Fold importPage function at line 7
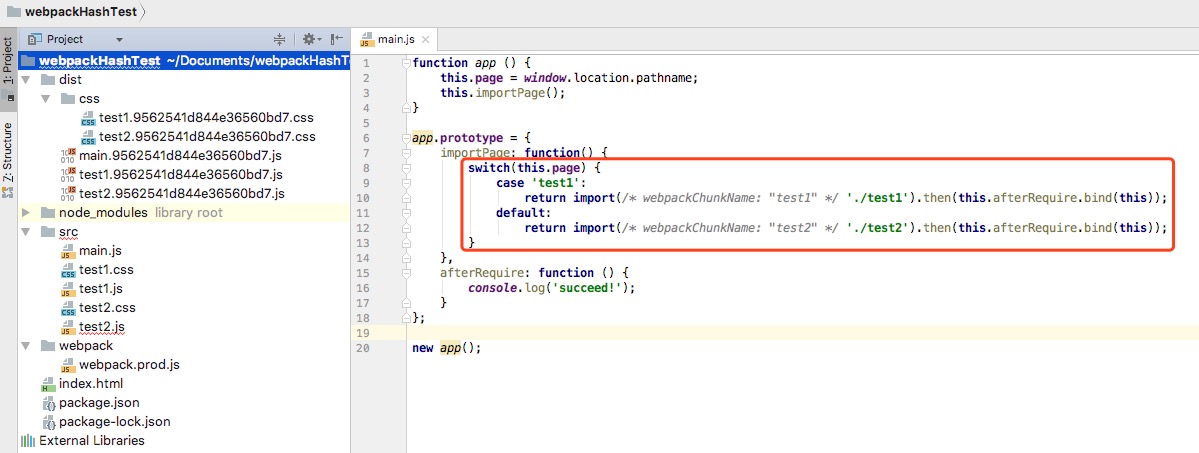1199x453 pixels. [406, 153]
